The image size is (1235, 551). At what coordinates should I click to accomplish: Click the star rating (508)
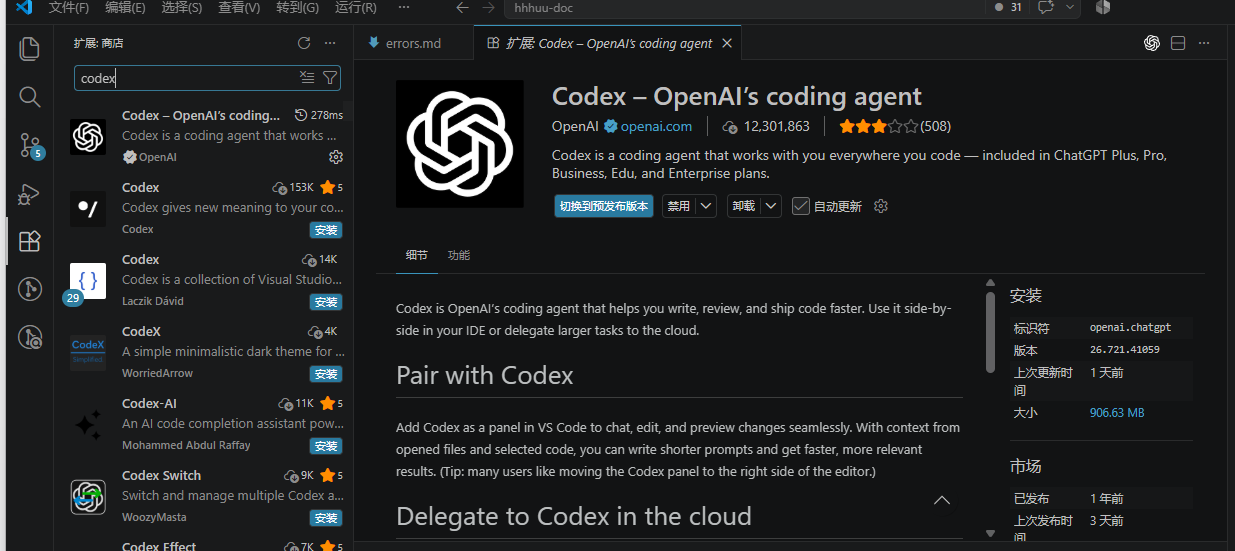[895, 126]
